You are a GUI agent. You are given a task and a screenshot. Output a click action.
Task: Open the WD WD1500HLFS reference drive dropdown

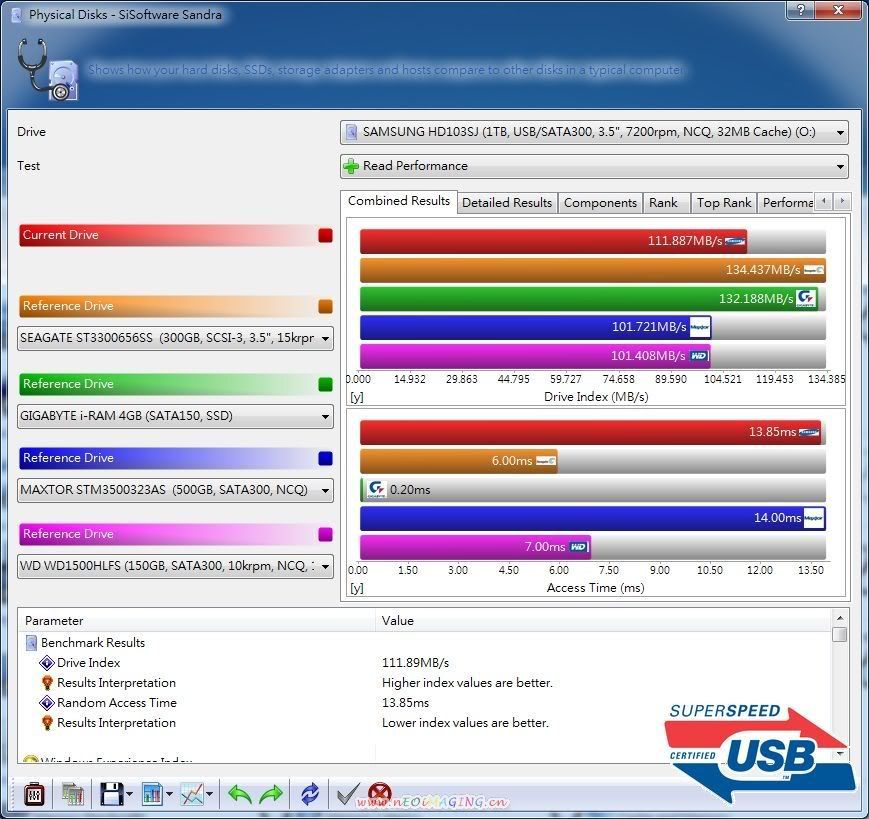175,566
